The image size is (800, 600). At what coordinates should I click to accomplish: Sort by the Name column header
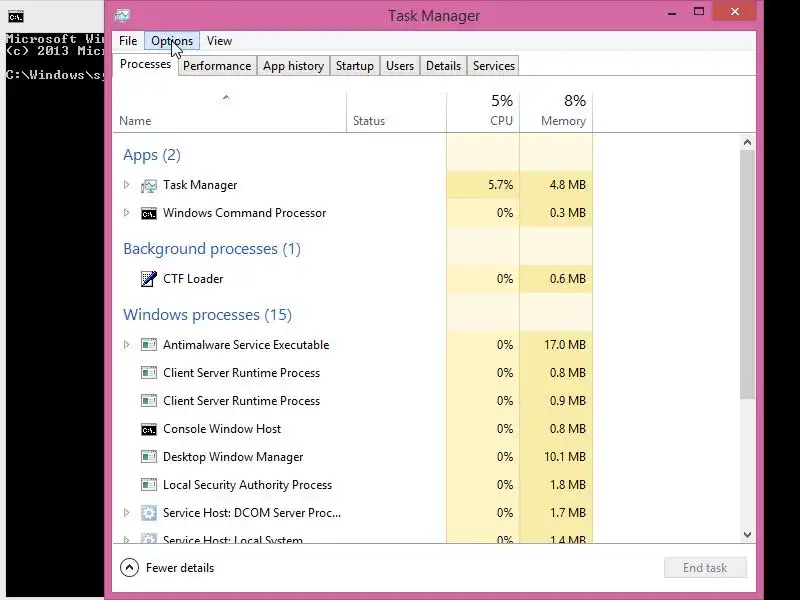[230, 112]
